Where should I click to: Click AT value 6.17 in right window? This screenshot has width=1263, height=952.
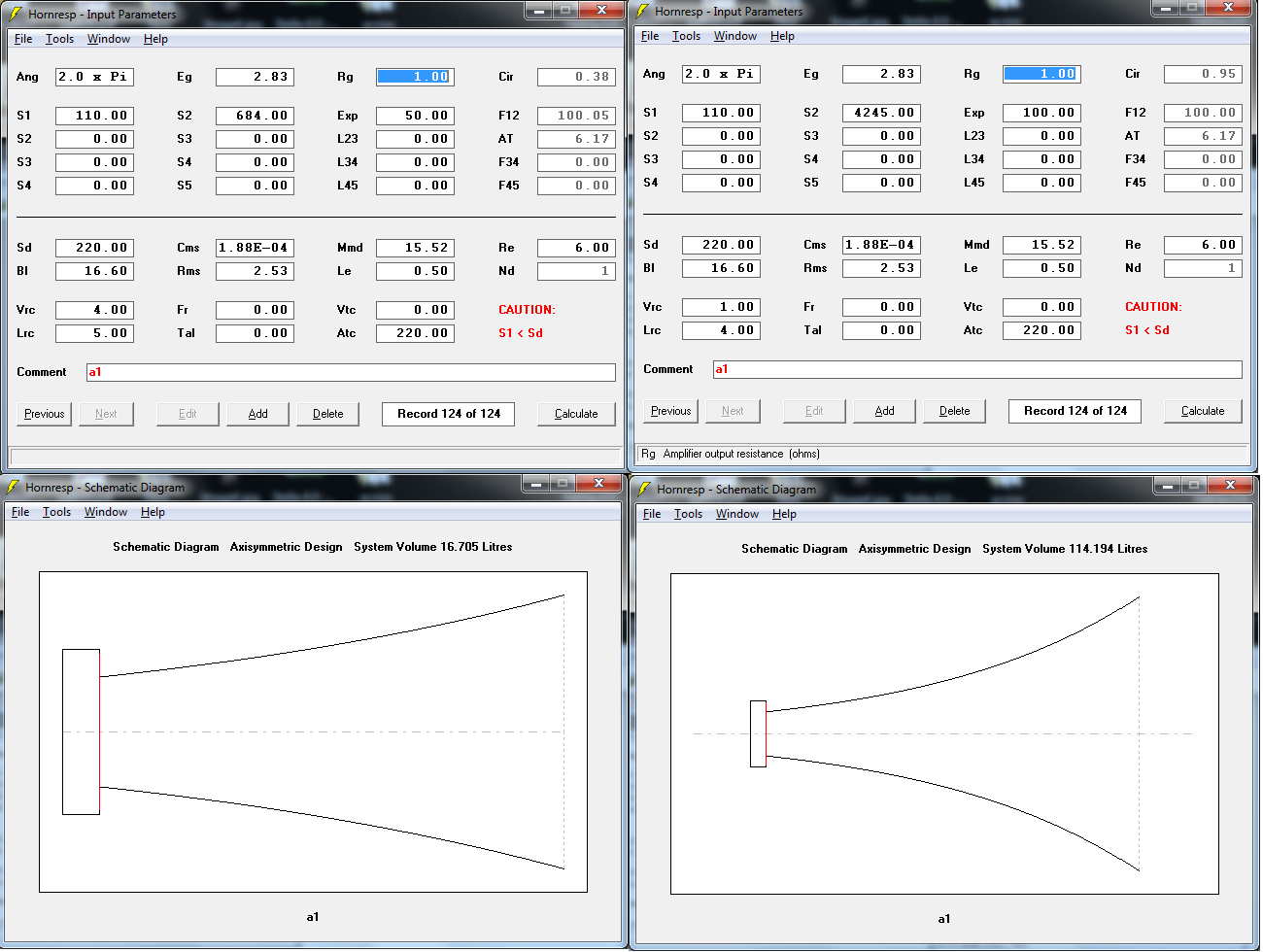coord(1203,136)
